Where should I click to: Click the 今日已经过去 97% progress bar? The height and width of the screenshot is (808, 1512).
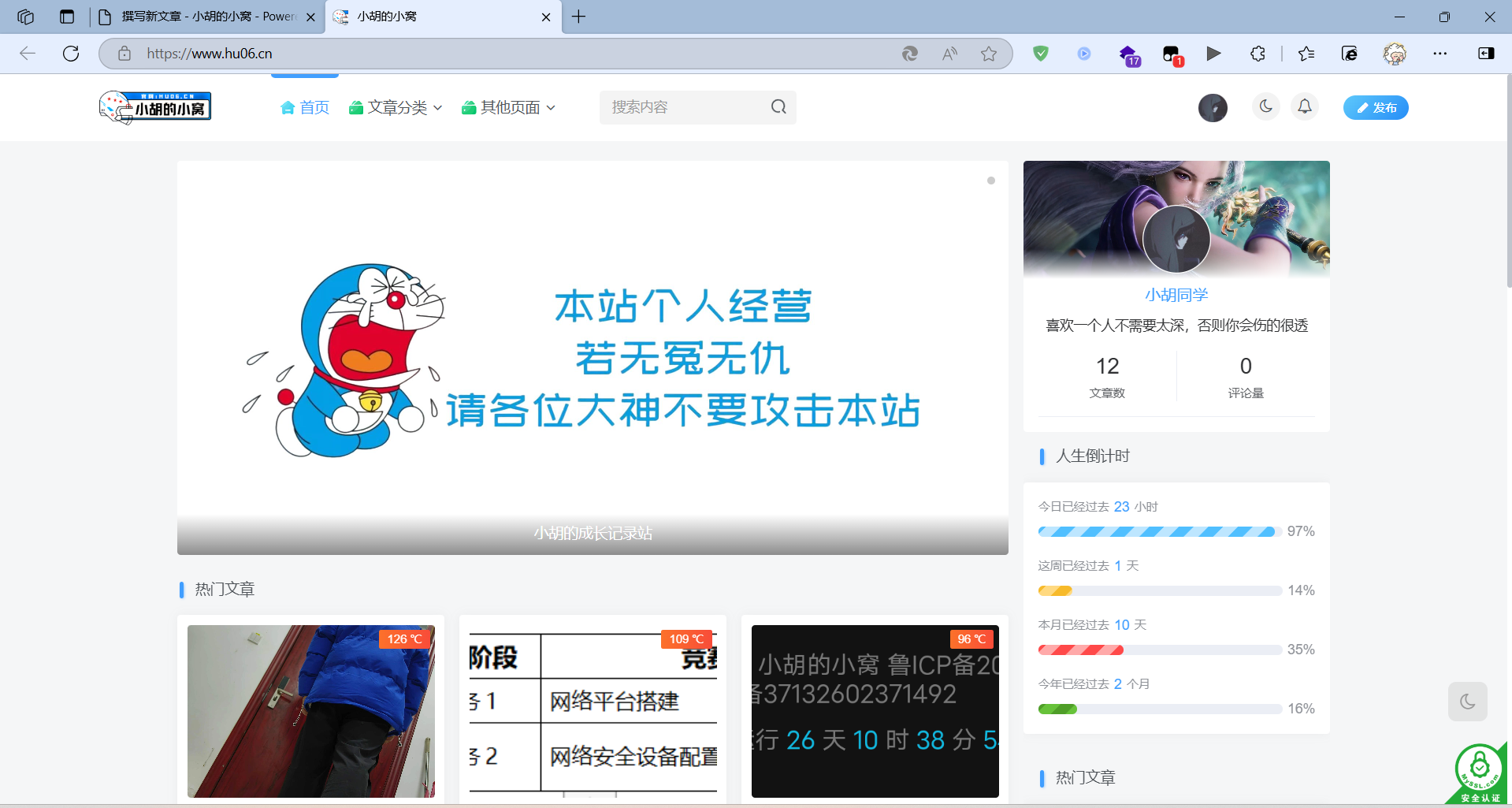point(1160,531)
